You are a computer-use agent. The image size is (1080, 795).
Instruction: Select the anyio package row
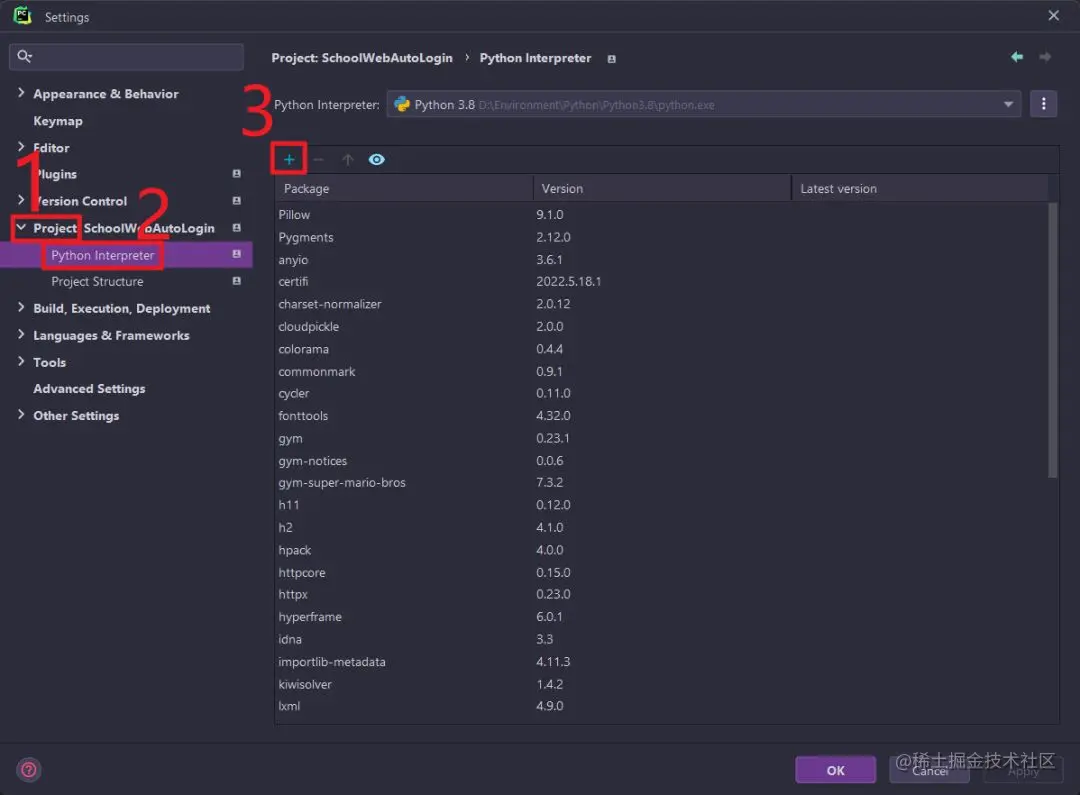tap(661, 260)
